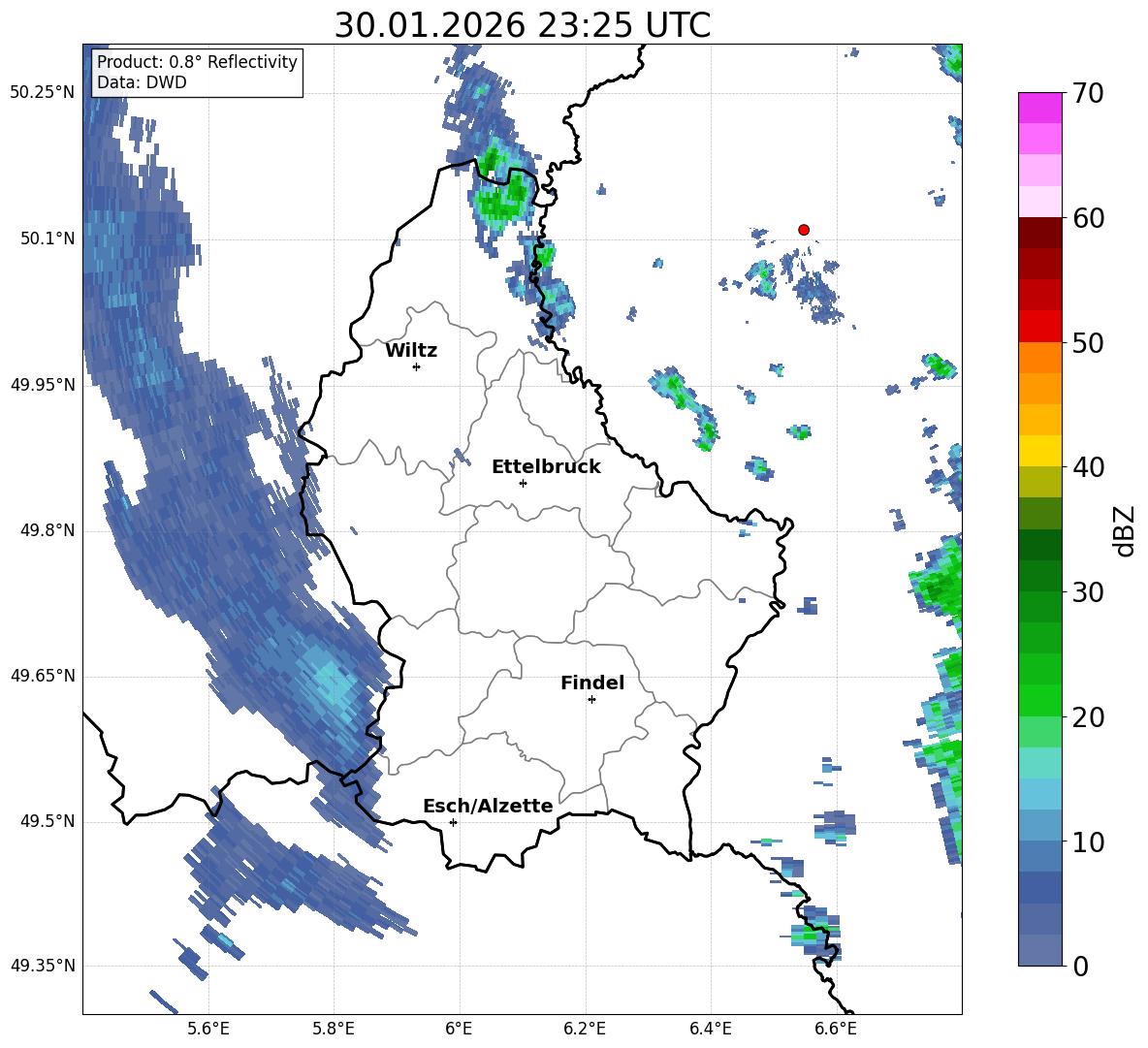Click the 49.8°N latitude label
The height and width of the screenshot is (1048, 1148).
coord(48,530)
